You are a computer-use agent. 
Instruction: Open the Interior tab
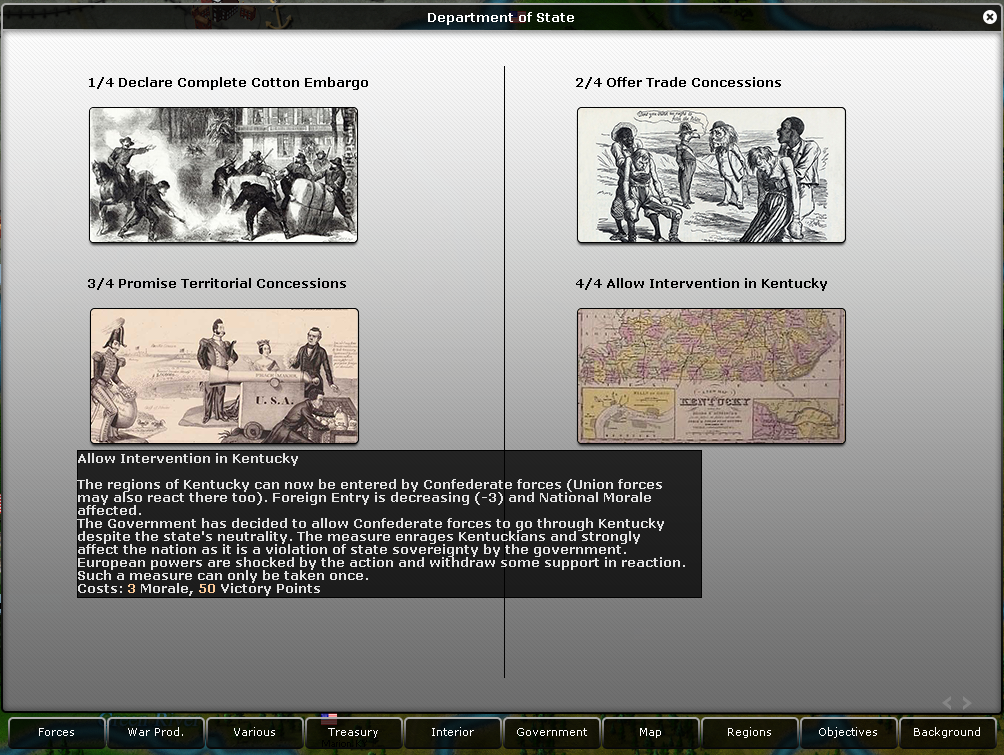coord(452,732)
